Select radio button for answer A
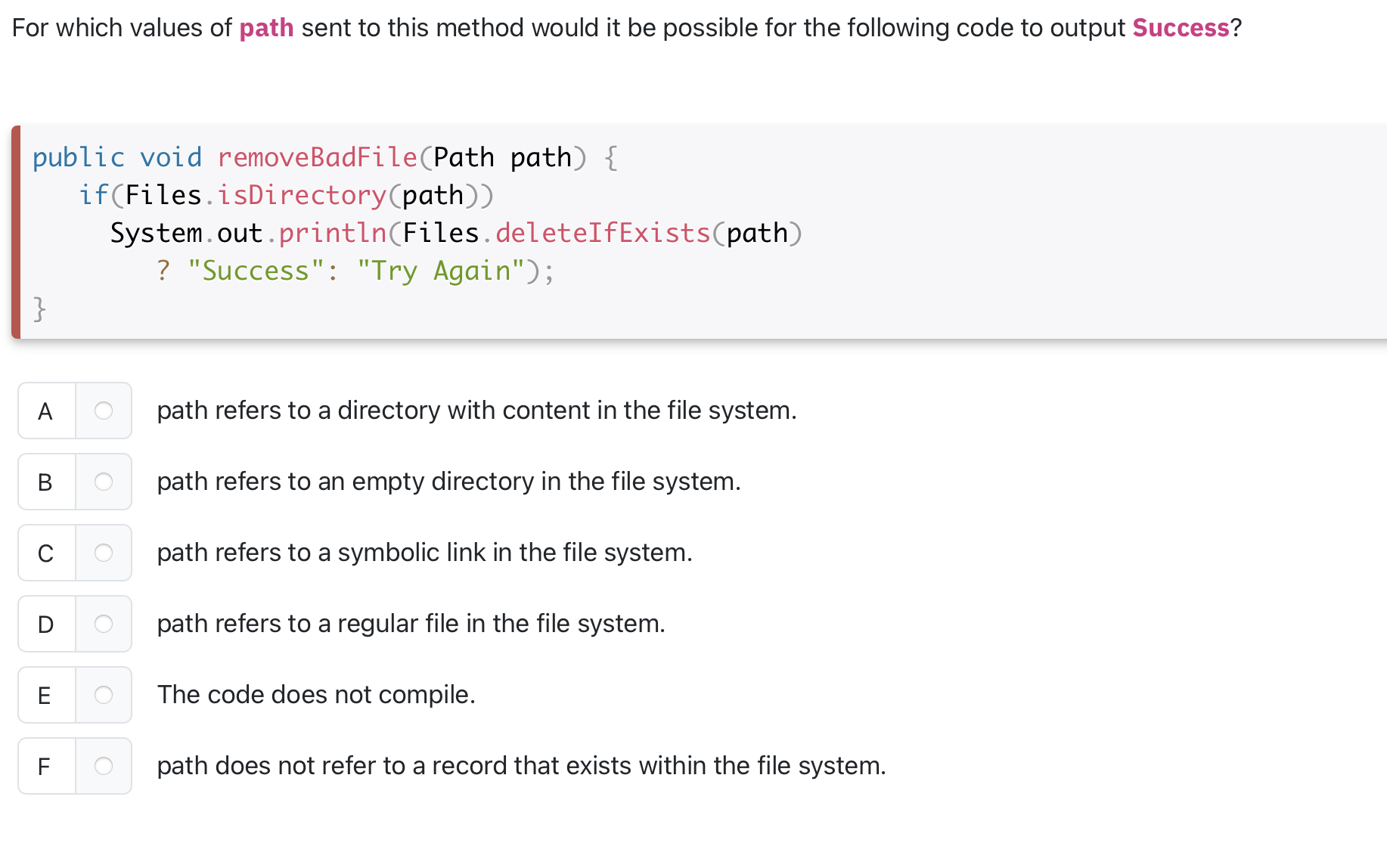Viewport: 1387px width, 868px height. point(104,411)
